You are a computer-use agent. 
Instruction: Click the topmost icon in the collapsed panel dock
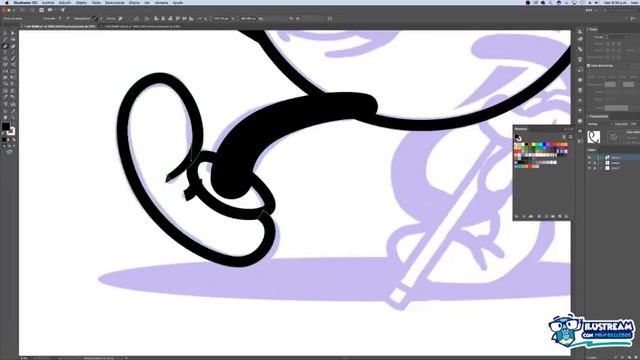[x=580, y=31]
